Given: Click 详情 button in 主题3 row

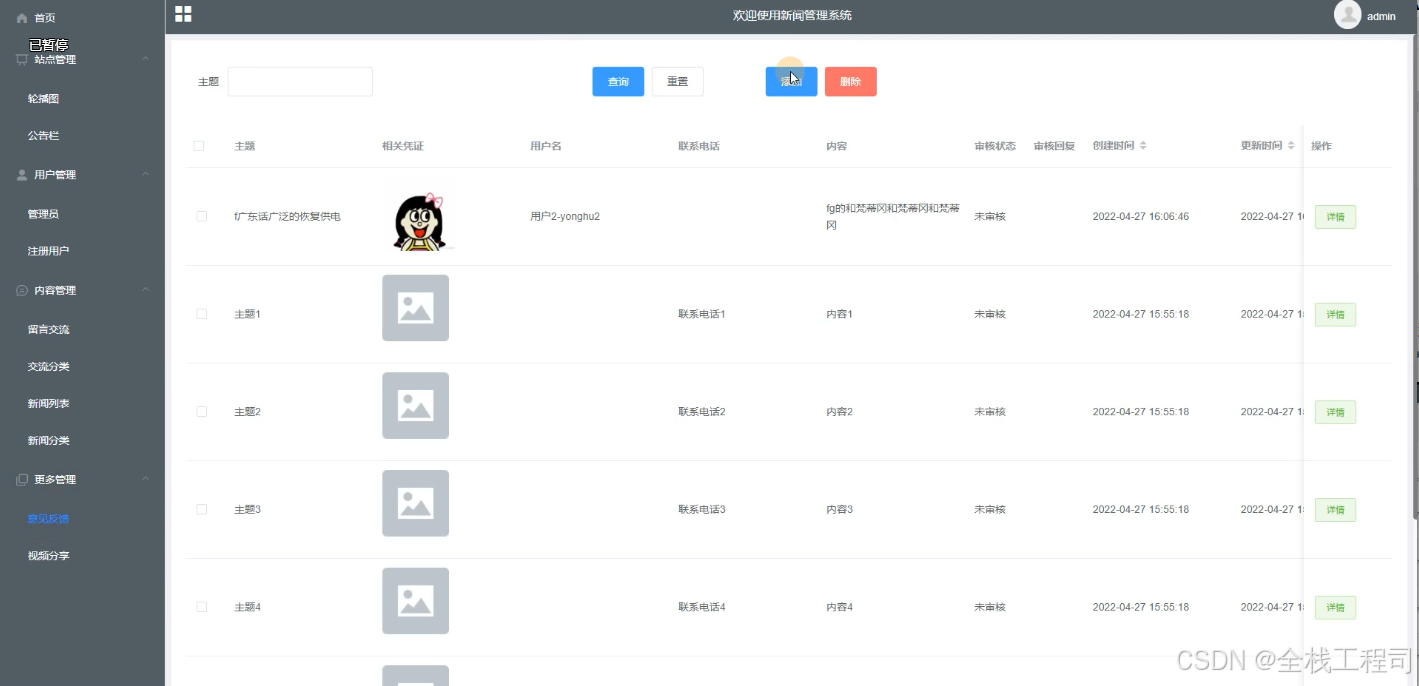Looking at the screenshot, I should click(x=1335, y=510).
